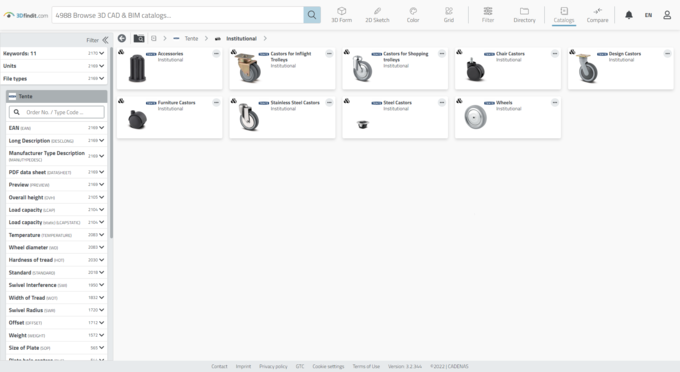Open the 3D Form search tool
Screen dimensions: 680x372
tap(342, 15)
